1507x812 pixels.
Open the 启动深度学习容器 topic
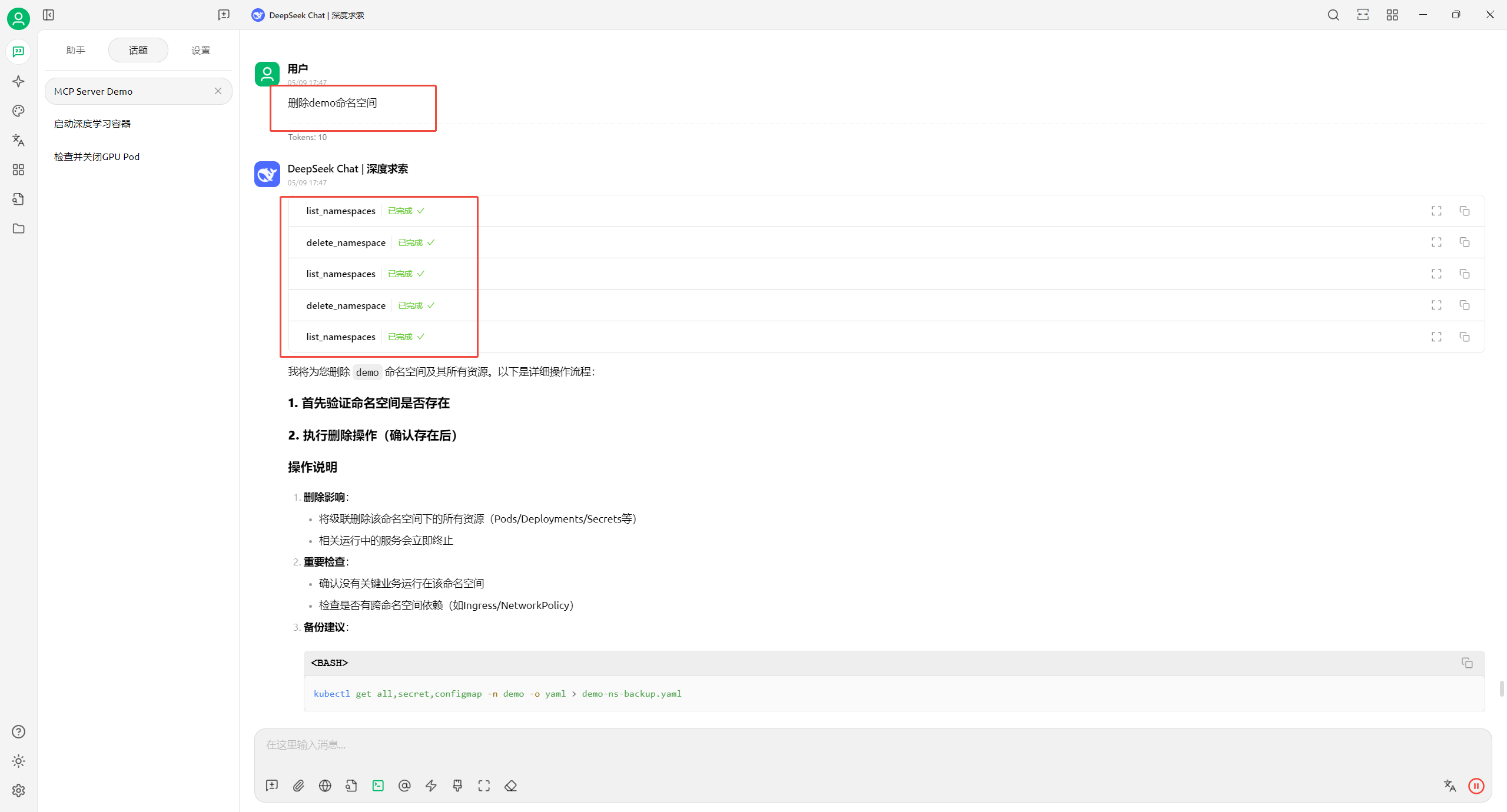coord(92,124)
